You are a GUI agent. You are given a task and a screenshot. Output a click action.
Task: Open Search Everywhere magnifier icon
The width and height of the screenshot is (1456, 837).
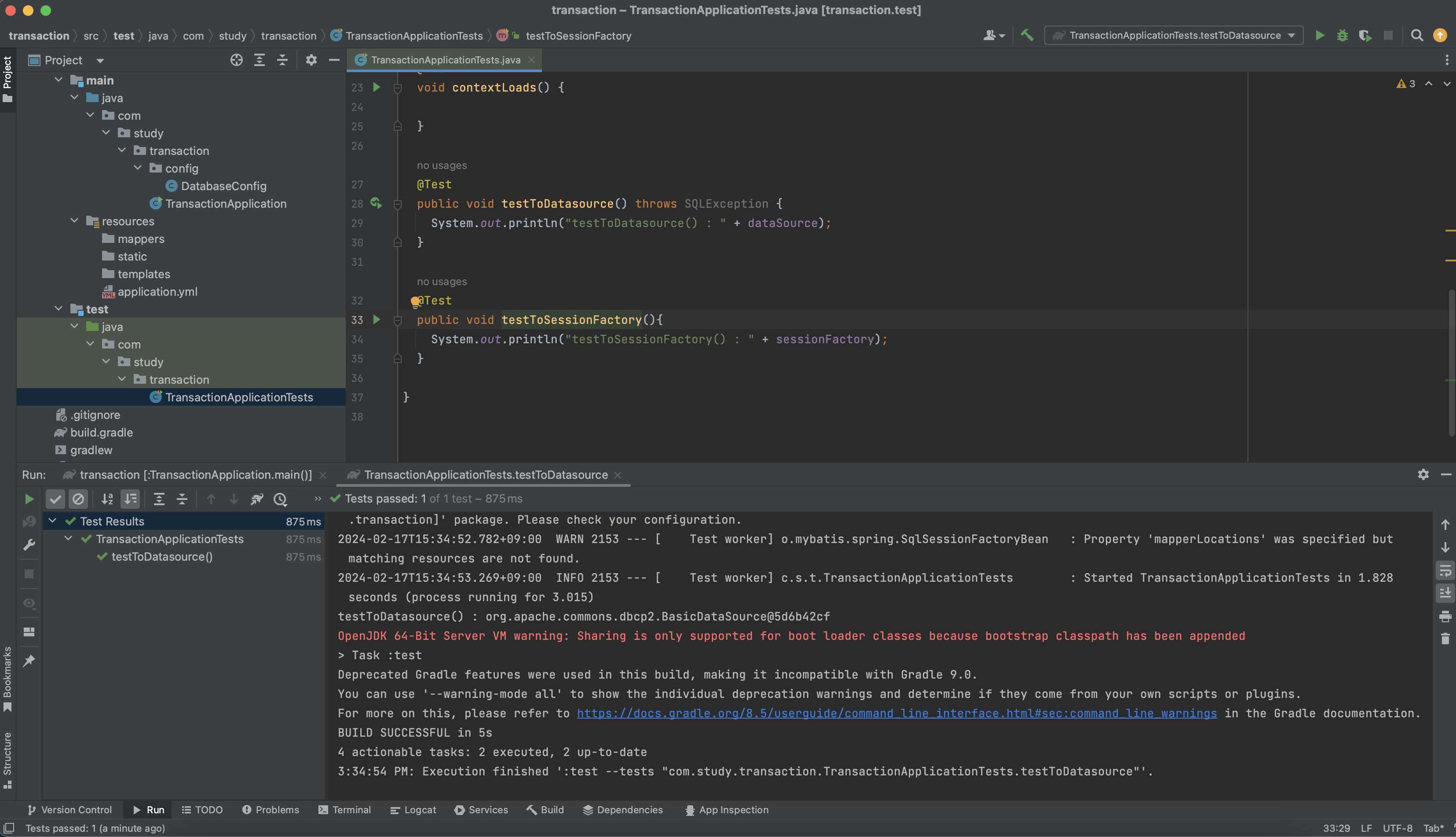coord(1417,35)
